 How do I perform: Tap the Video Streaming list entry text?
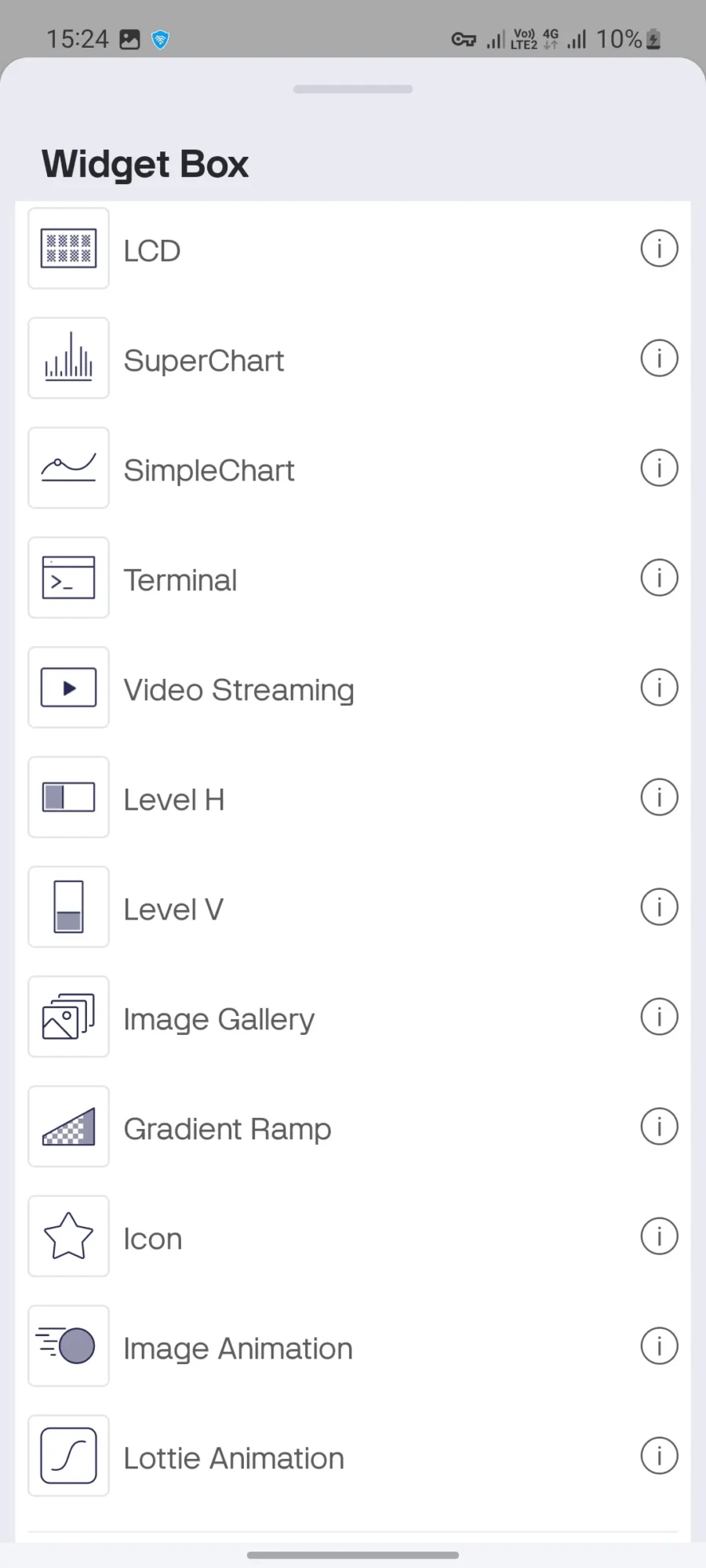(238, 690)
